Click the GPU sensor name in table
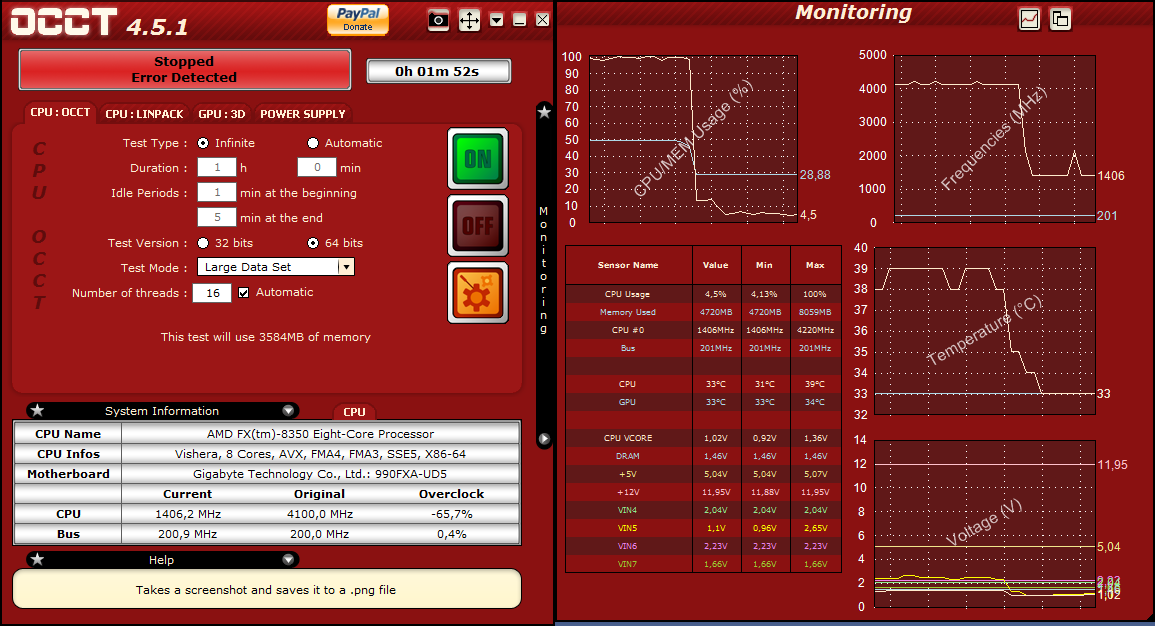 [x=628, y=402]
